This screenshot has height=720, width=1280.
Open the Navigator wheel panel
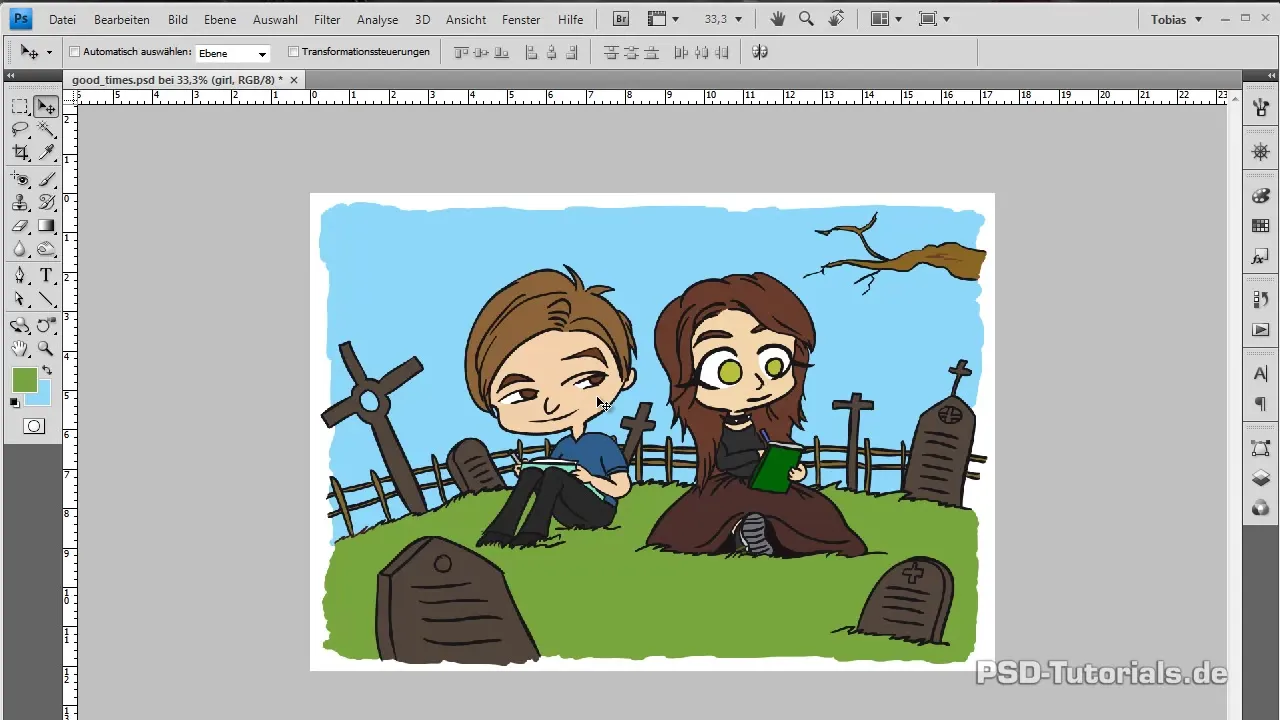pyautogui.click(x=1260, y=151)
